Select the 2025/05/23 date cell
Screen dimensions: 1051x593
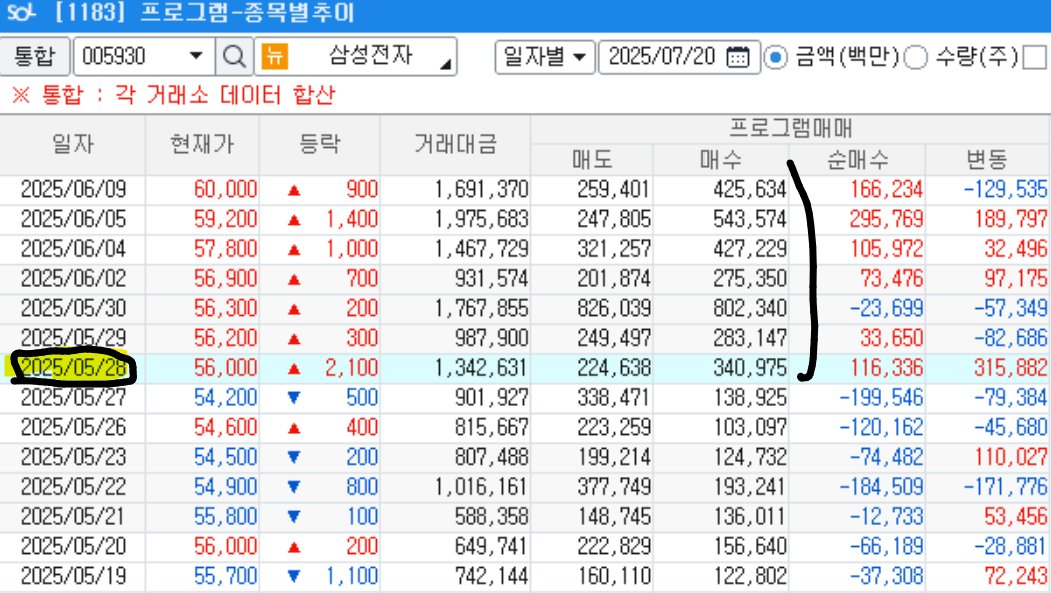click(x=73, y=457)
